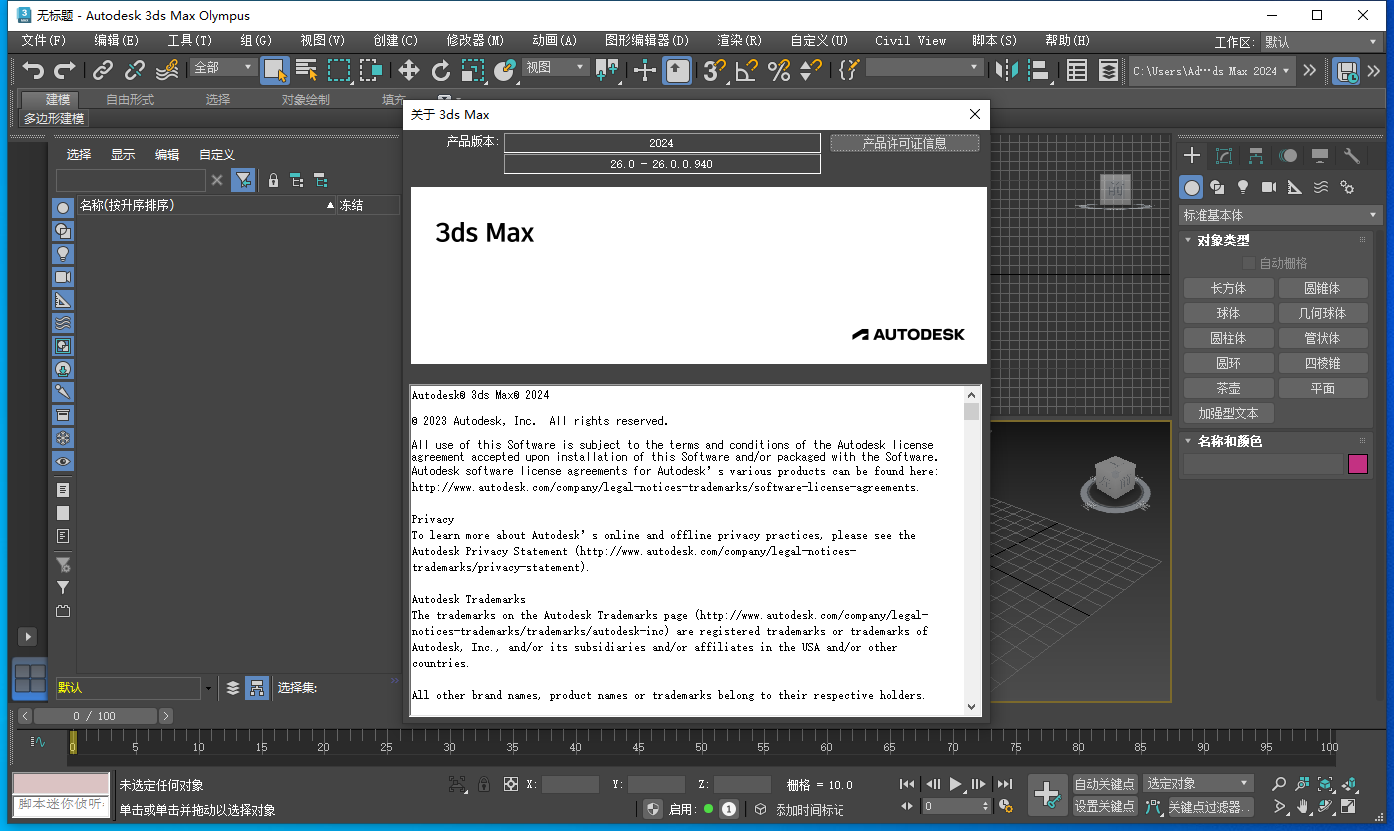Open the 标准基本体 primitives dropdown
The image size is (1394, 831).
[x=1280, y=215]
